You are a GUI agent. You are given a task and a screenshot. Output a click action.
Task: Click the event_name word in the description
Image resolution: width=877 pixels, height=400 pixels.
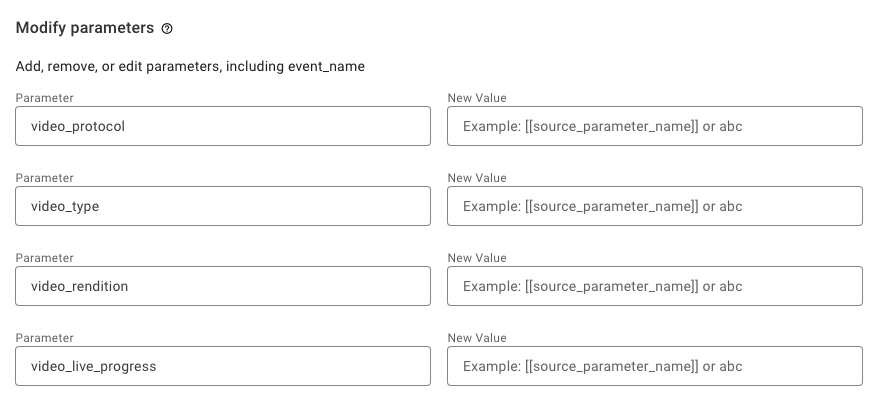[x=326, y=67]
